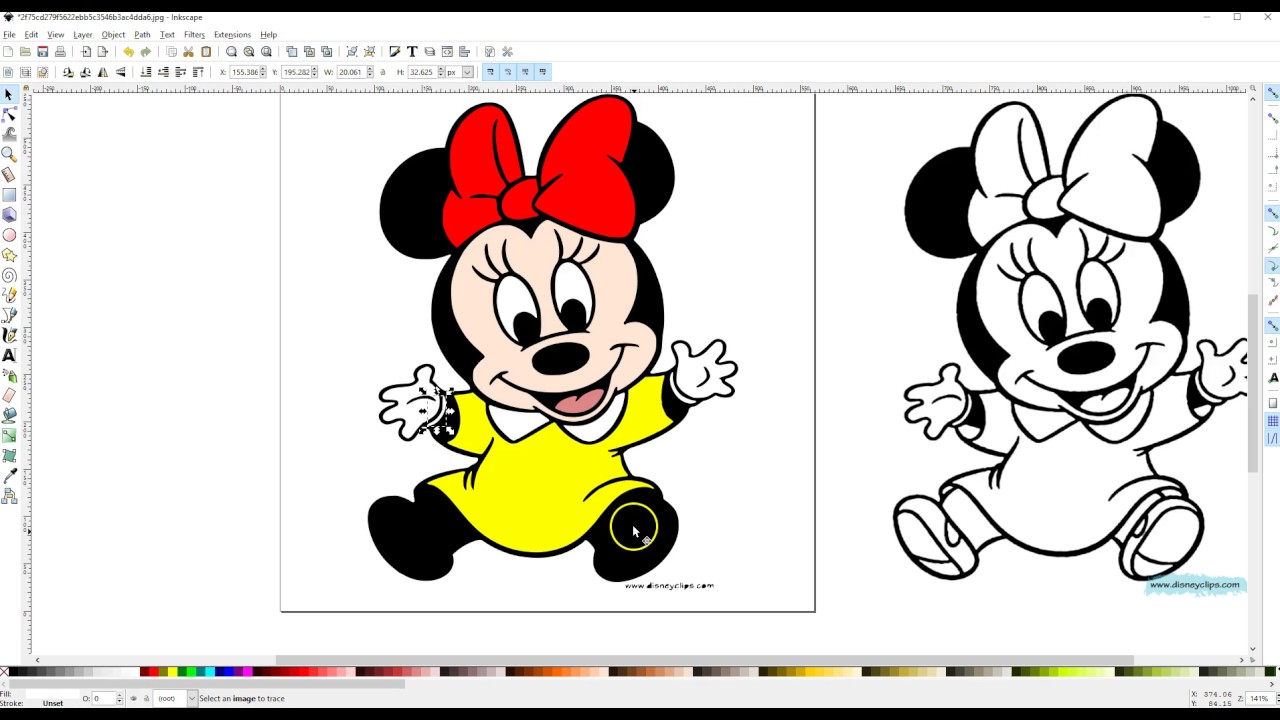The width and height of the screenshot is (1280, 720).
Task: Select the Gradient tool
Action: pyautogui.click(x=9, y=436)
